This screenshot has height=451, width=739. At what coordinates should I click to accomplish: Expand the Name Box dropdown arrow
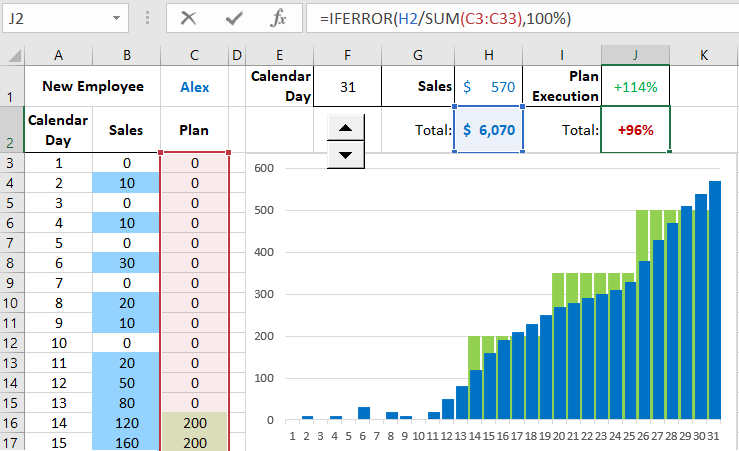118,18
